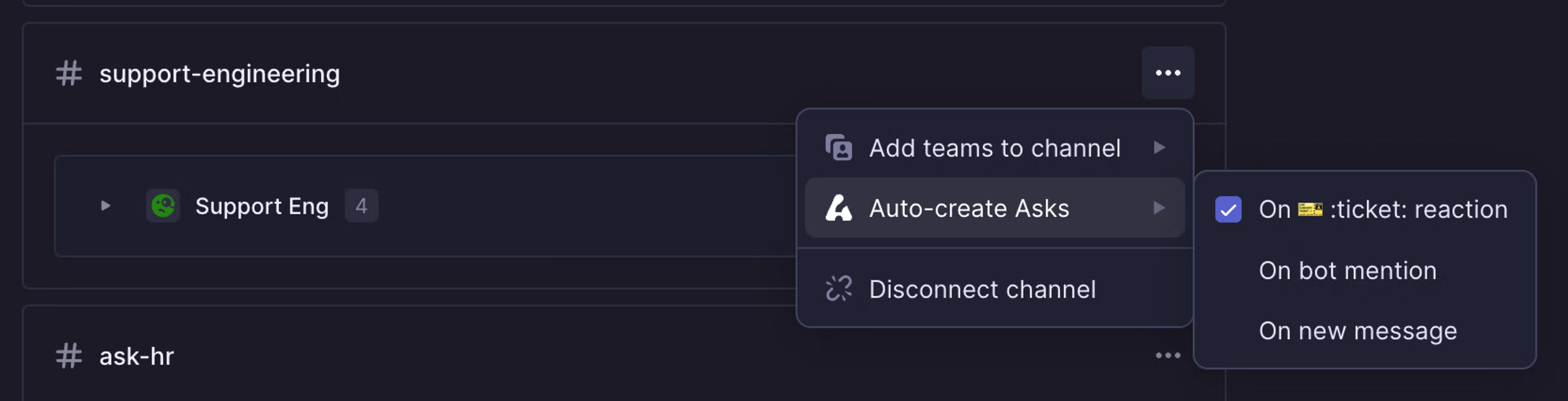The image size is (1568, 401).
Task: Open the ellipsis menu for support-engineering
Action: (x=1168, y=72)
